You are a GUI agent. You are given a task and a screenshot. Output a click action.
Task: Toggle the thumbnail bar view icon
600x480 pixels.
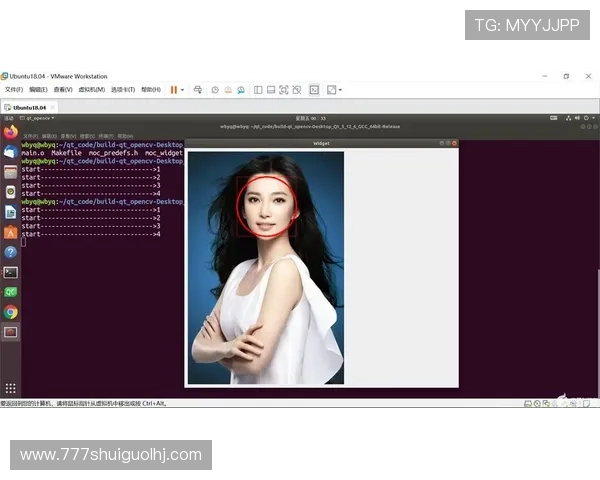pos(271,90)
